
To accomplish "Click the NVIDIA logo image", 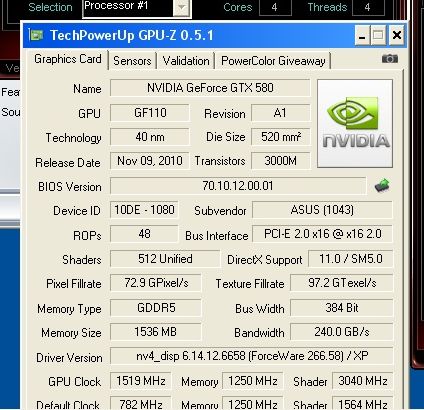I will coord(355,123).
